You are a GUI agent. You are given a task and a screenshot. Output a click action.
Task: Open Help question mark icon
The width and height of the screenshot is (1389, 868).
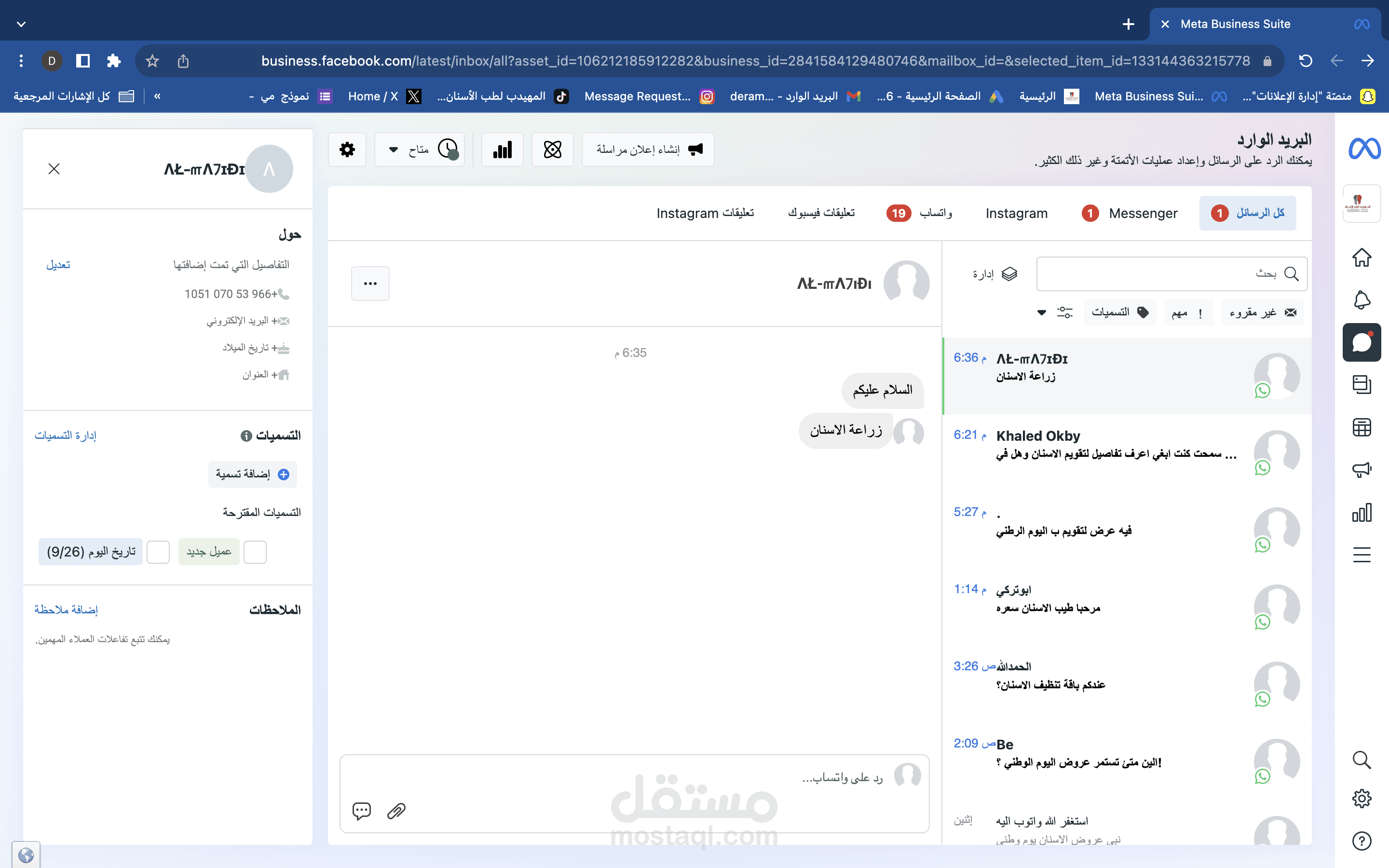pos(1362,841)
